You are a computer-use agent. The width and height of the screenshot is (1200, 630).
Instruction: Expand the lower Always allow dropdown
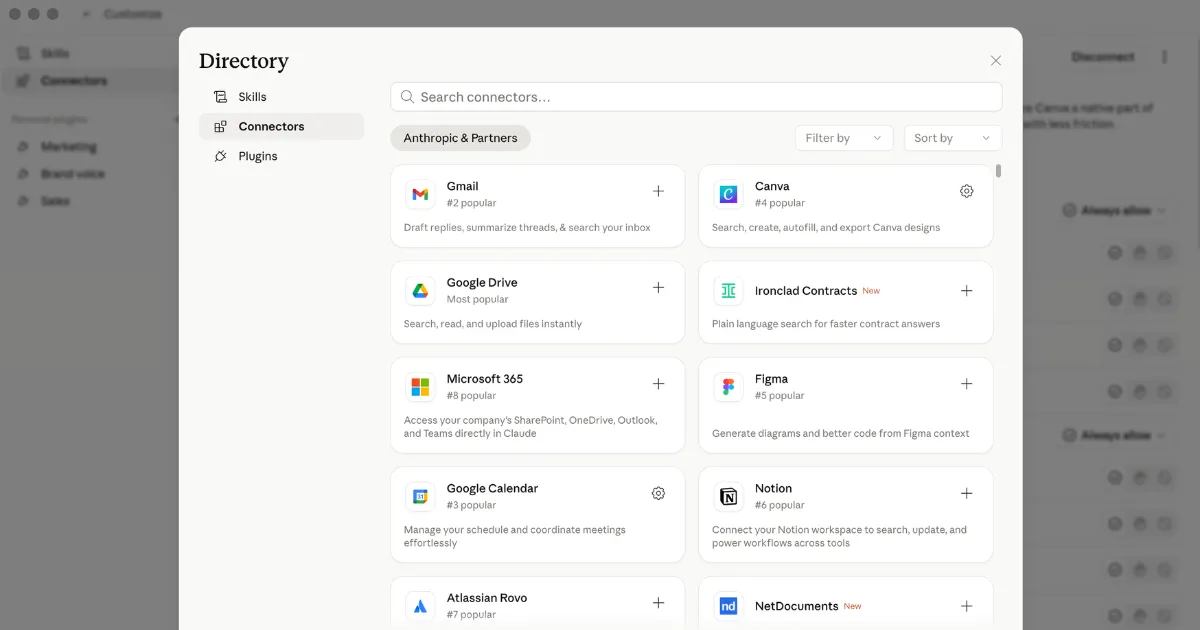point(1114,436)
